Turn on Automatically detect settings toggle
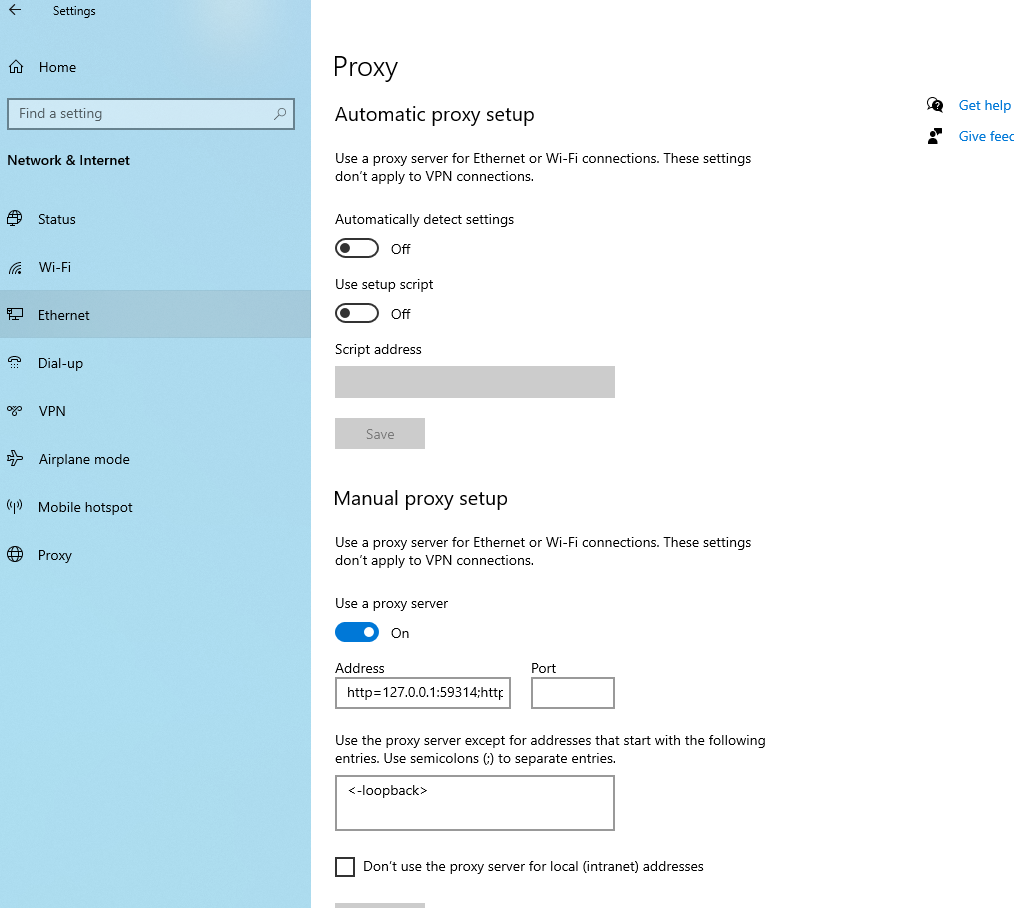Image resolution: width=1014 pixels, height=908 pixels. coord(357,248)
